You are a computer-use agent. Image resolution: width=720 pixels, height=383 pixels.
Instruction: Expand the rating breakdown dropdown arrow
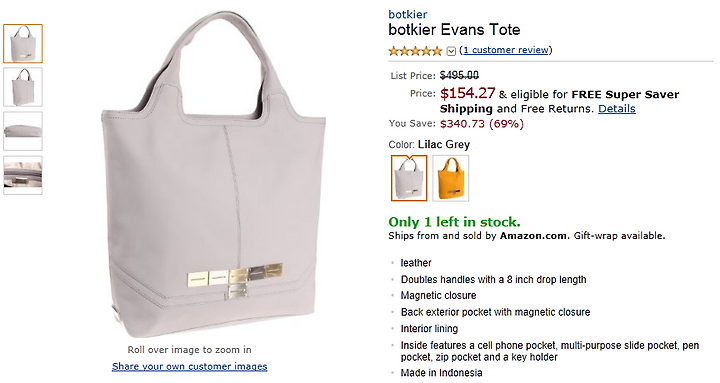pyautogui.click(x=451, y=51)
